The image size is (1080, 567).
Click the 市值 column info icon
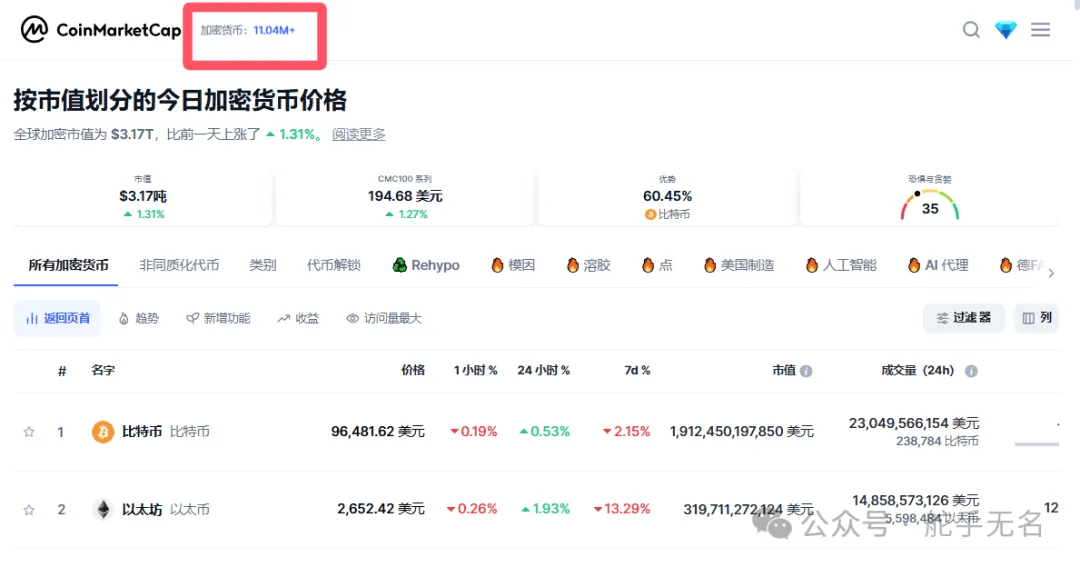(x=806, y=371)
